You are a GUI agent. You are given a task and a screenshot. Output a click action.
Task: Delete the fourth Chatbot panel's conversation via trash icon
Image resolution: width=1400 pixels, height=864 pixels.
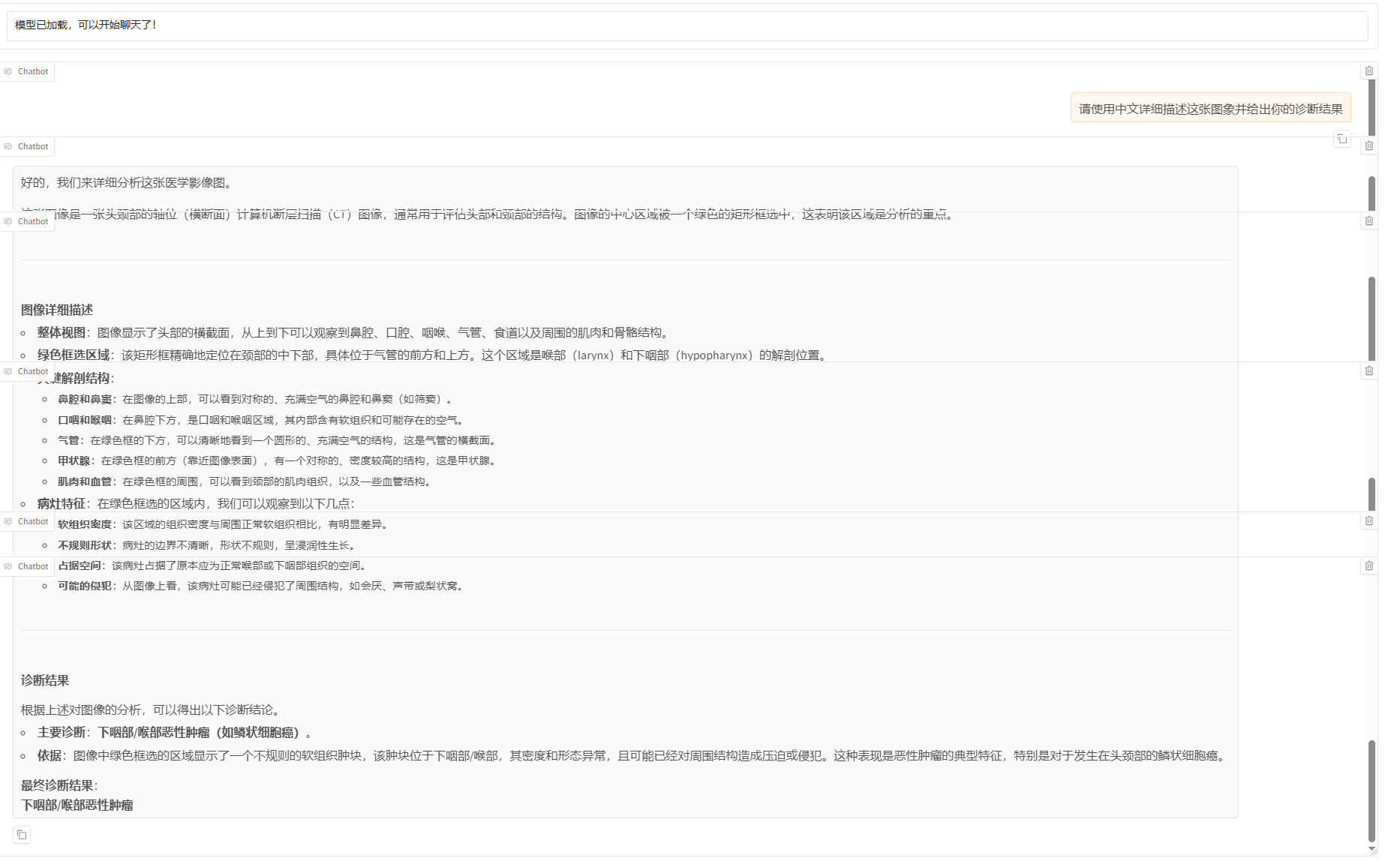1368,370
